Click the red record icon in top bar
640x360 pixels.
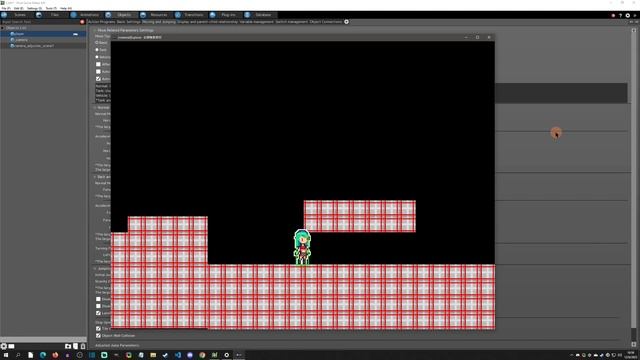pos(613,16)
